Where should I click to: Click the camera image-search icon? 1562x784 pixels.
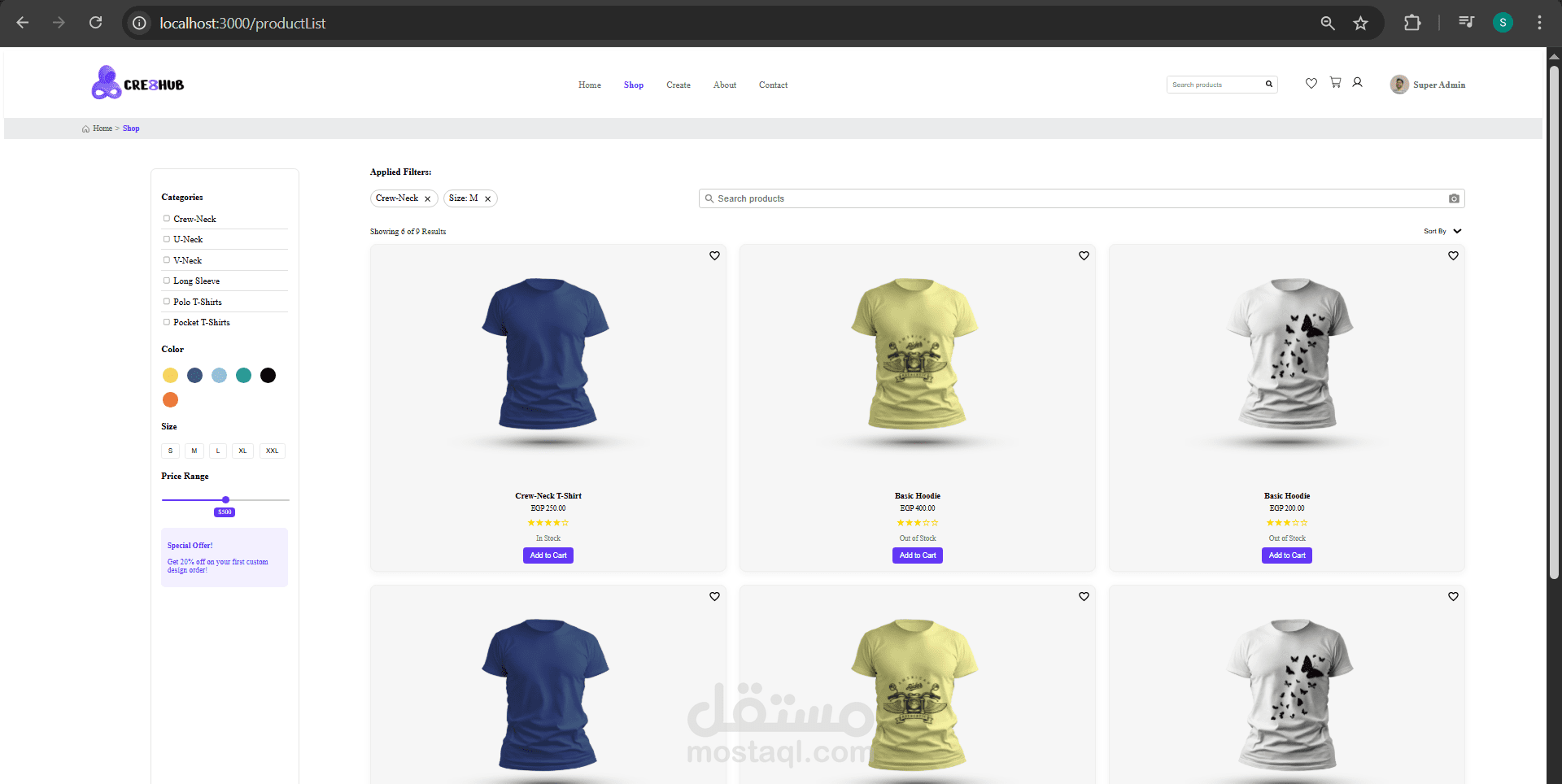[1454, 198]
